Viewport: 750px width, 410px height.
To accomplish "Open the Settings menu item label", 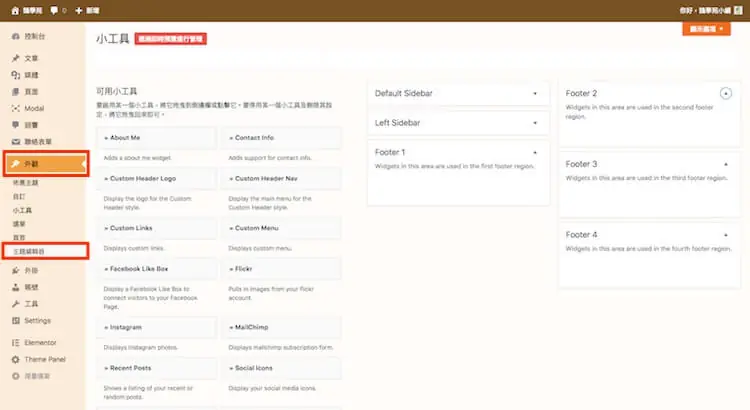I will coord(37,321).
